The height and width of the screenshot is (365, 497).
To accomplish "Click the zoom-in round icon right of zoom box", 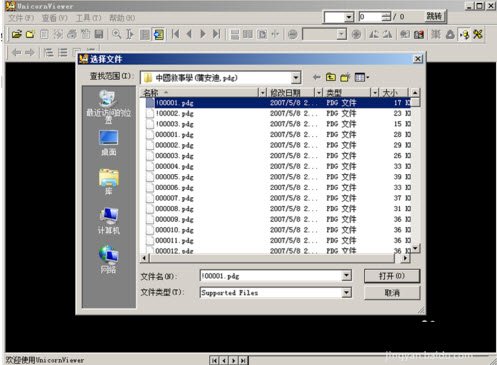I will pos(356,34).
